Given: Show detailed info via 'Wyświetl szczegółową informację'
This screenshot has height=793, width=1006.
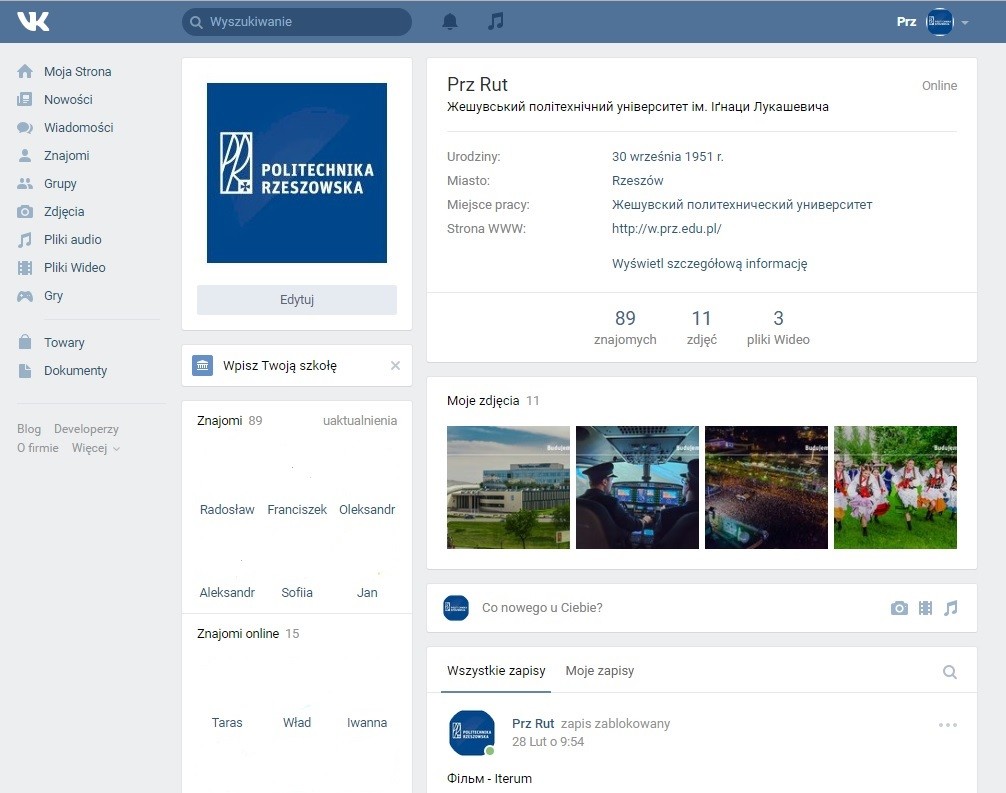Looking at the screenshot, I should [709, 264].
